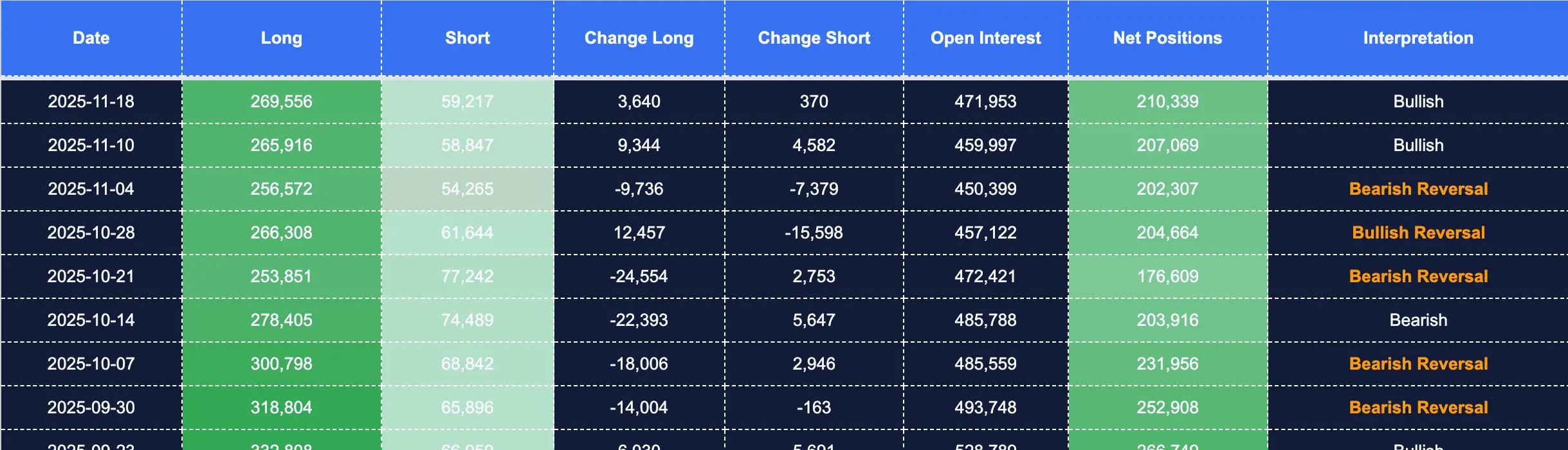Sort by the Long column header
This screenshot has width=1568, height=450.
[281, 38]
